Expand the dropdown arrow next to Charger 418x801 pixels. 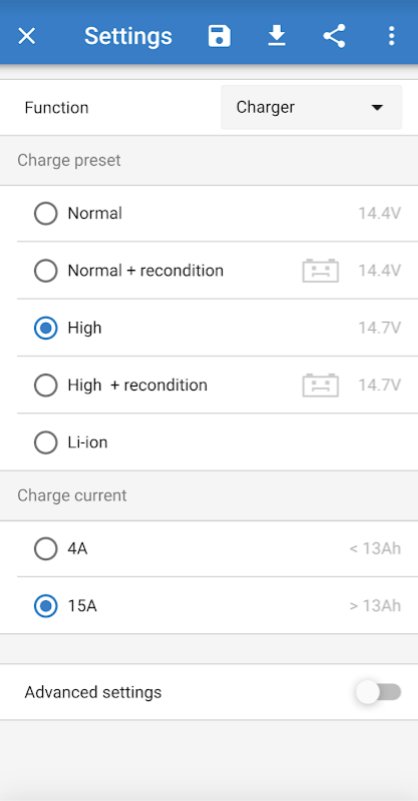(x=377, y=108)
